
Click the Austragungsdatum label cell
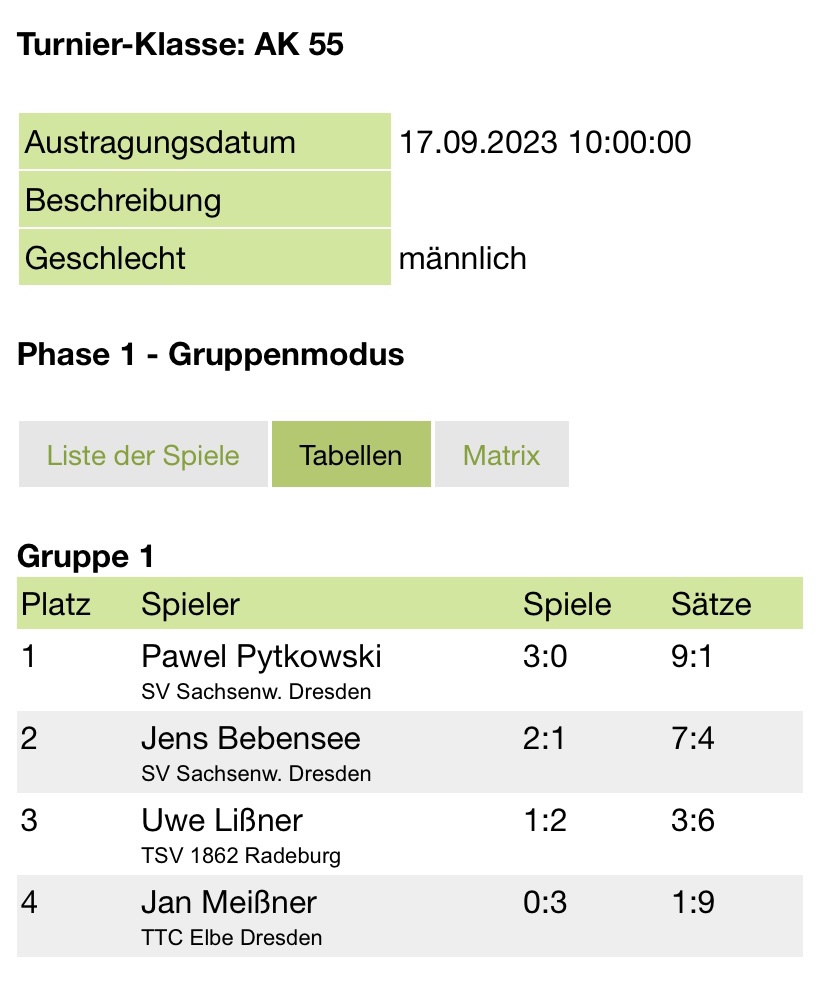click(x=205, y=141)
